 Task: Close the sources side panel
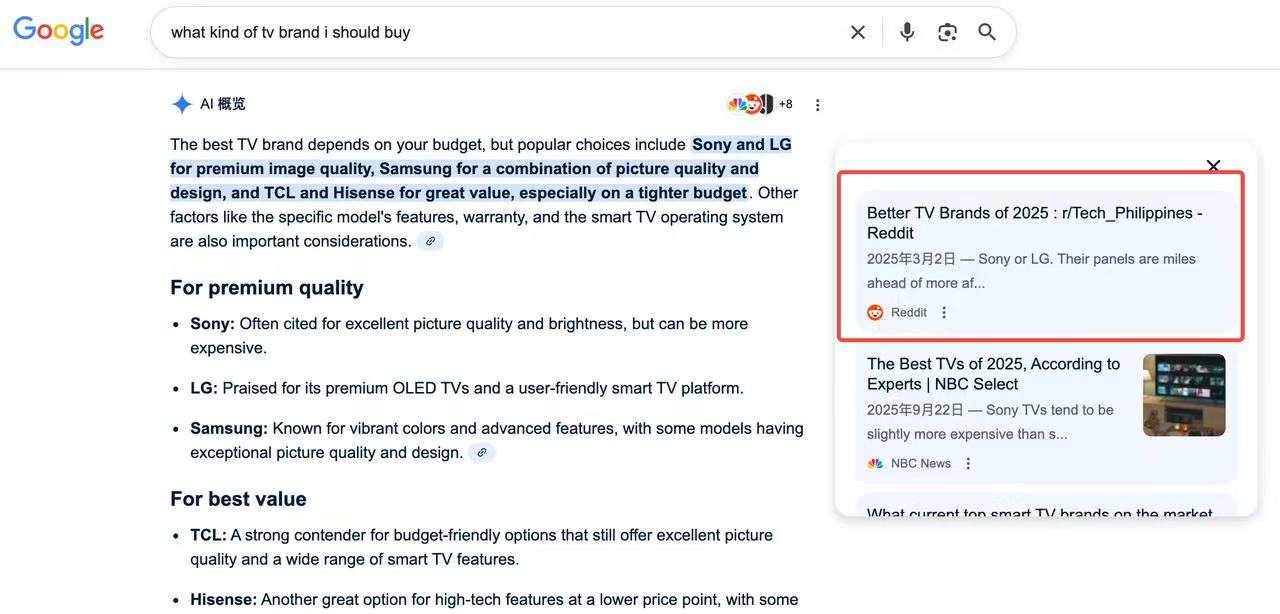[x=1213, y=165]
